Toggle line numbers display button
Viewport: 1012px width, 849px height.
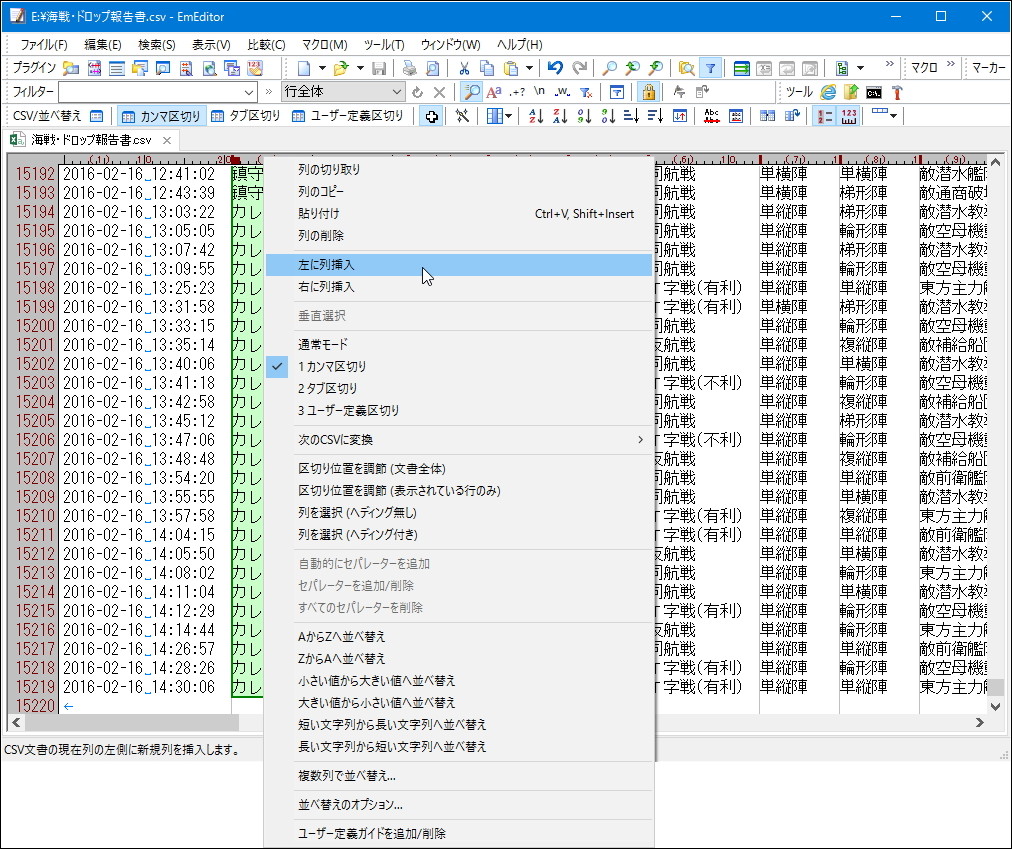pos(824,116)
